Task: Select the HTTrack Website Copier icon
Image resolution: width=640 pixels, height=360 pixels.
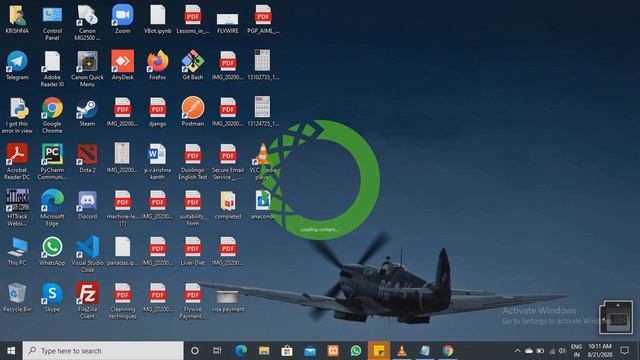Action: click(17, 208)
